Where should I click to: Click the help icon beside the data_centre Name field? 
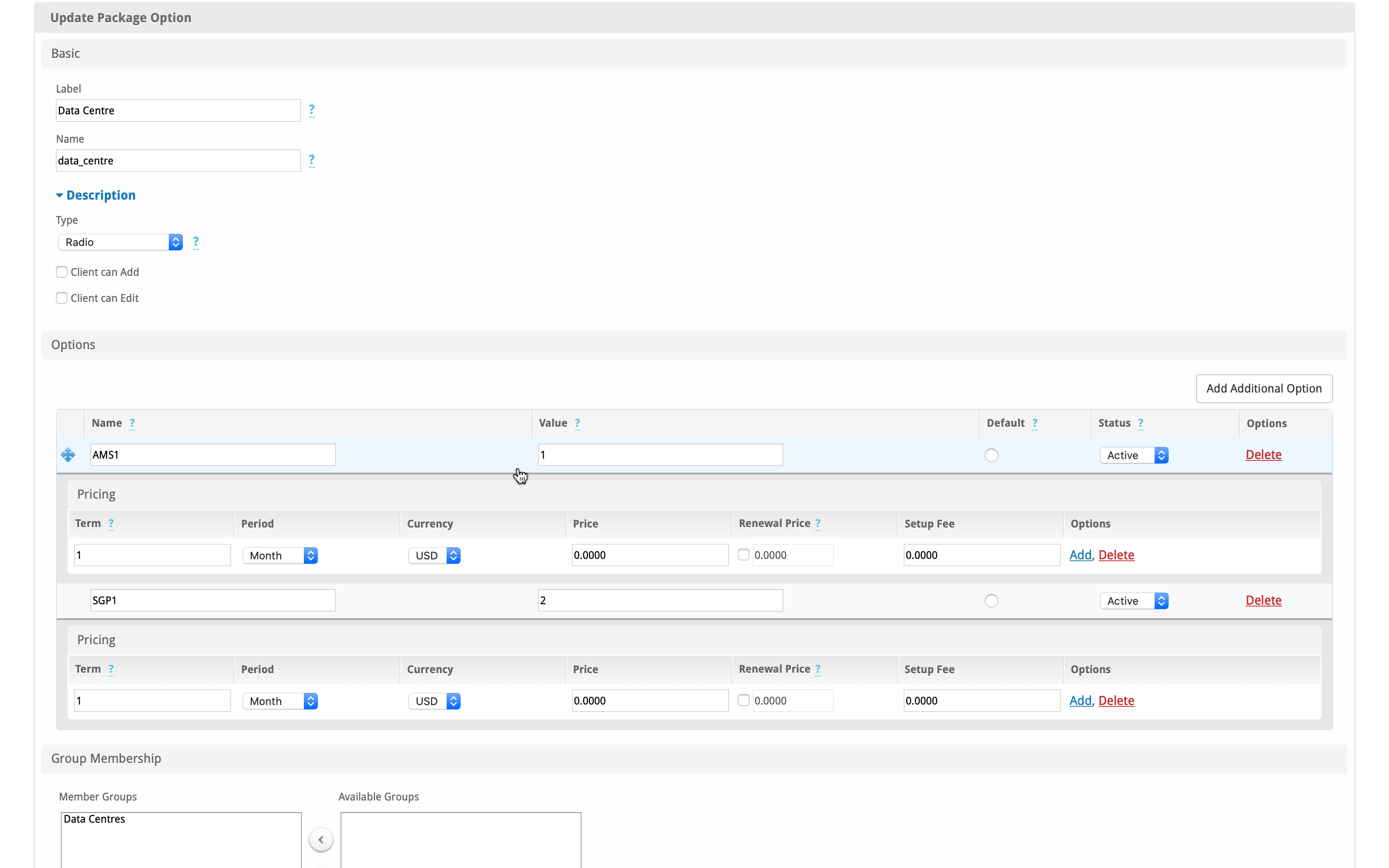[x=312, y=160]
